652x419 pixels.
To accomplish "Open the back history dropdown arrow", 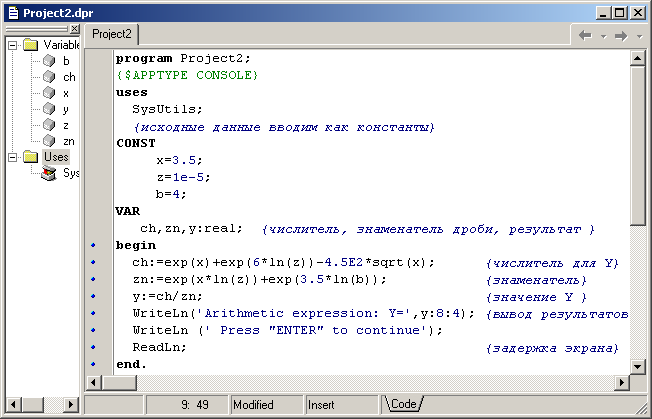I will click(x=603, y=36).
